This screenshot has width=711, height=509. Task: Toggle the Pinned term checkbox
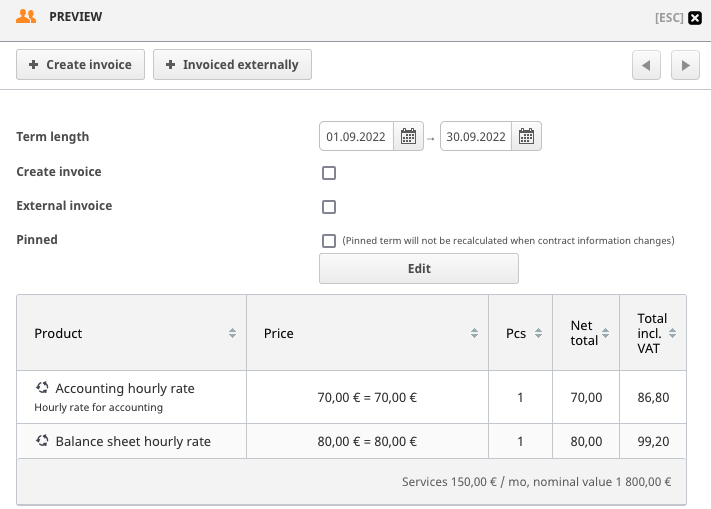329,241
